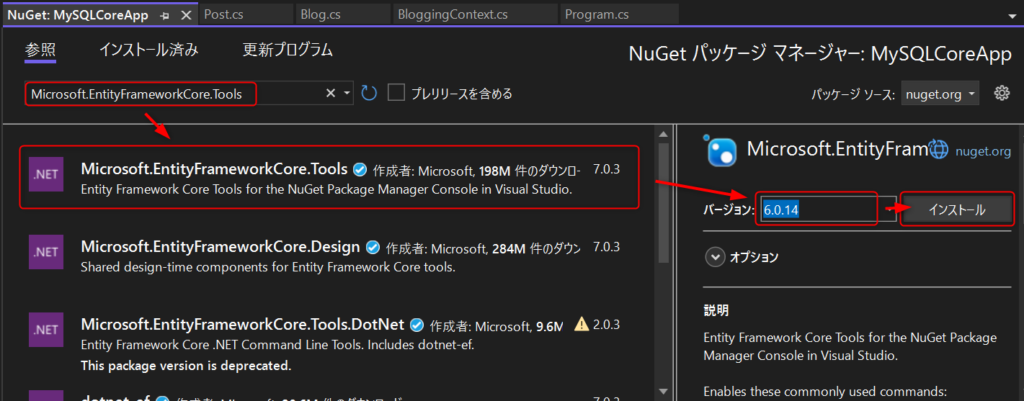Click the refresh search results icon
Screen dimensions: 1024x401
369,94
